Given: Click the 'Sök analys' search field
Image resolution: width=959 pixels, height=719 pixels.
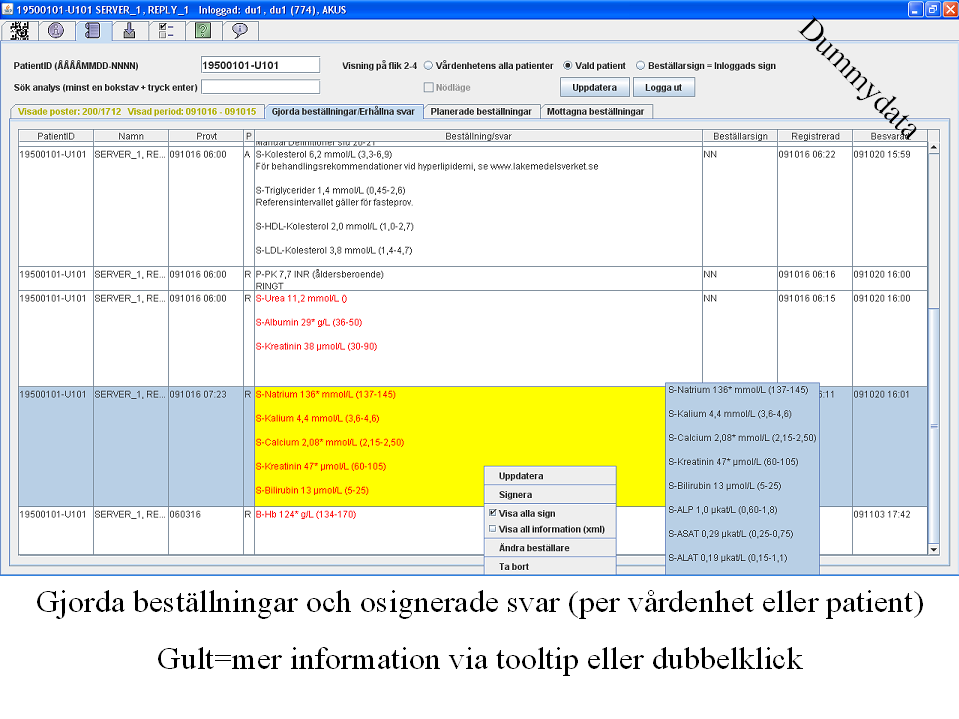Looking at the screenshot, I should 260,87.
